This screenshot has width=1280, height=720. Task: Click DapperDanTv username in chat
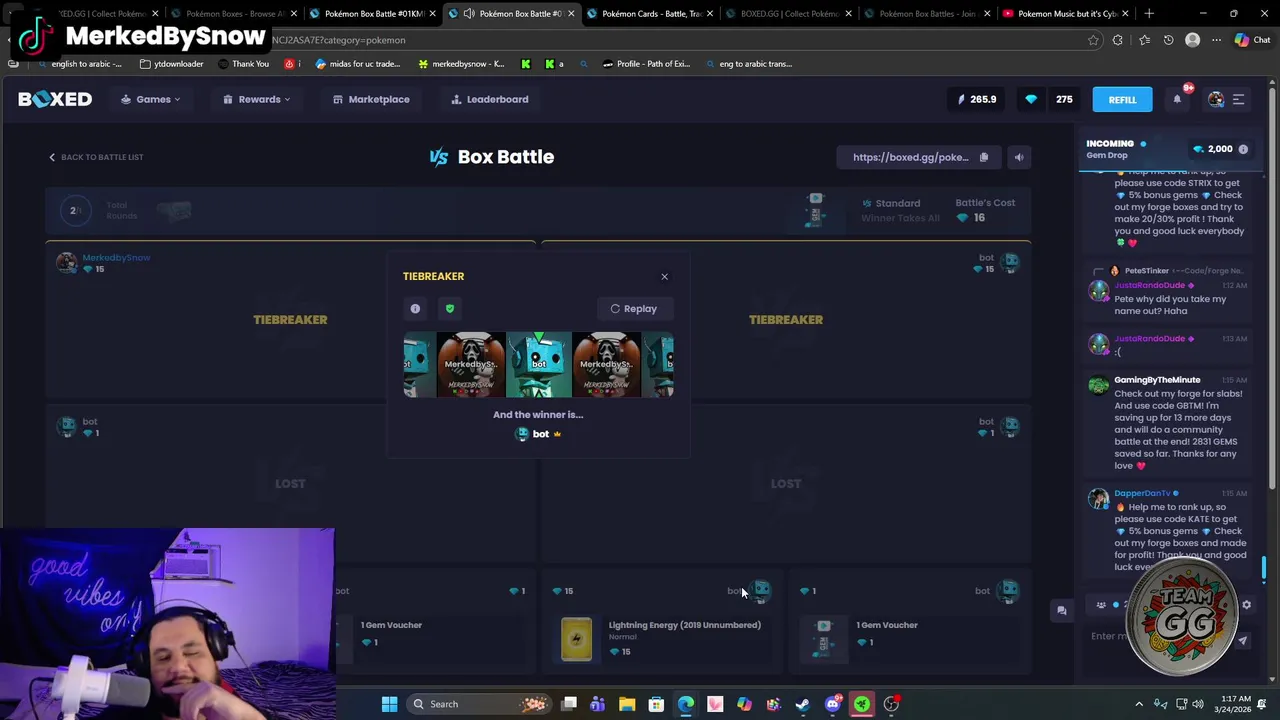click(x=1142, y=493)
